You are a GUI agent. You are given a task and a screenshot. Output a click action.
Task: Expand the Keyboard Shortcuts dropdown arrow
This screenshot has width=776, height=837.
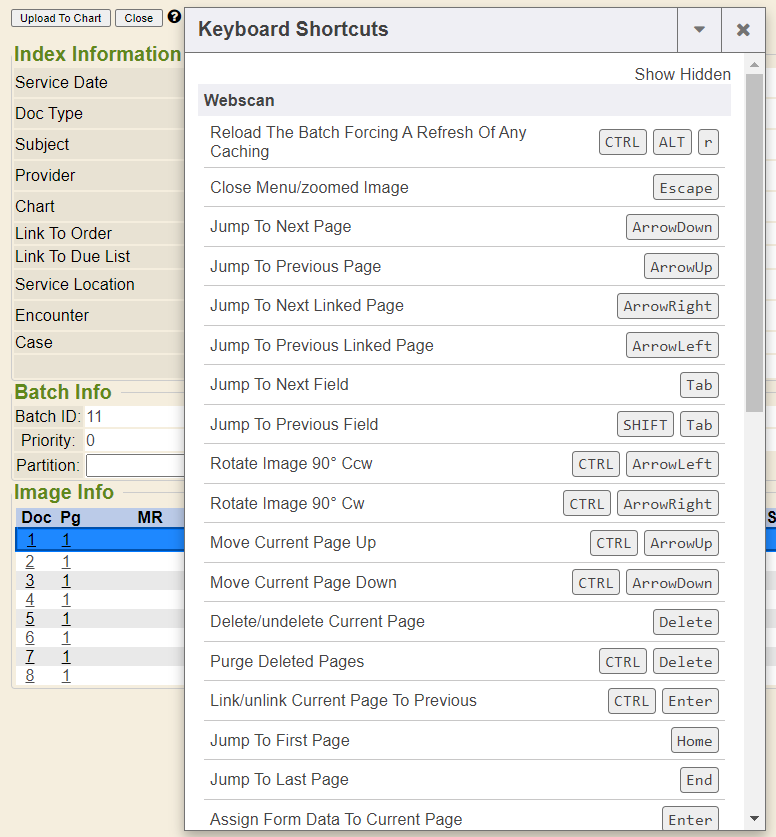699,30
